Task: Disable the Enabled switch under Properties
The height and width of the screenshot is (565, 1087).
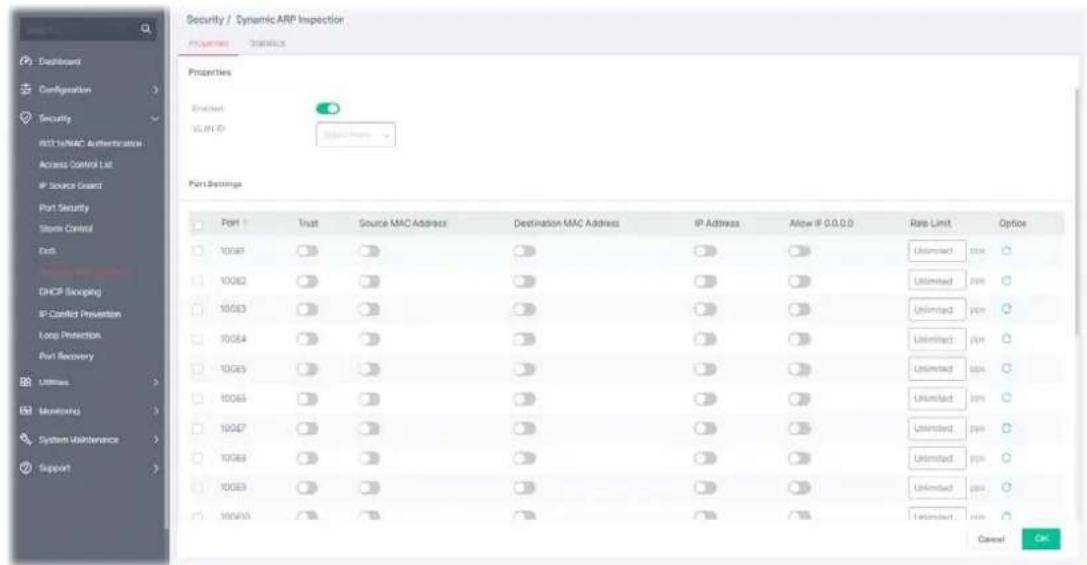Action: pyautogui.click(x=328, y=109)
